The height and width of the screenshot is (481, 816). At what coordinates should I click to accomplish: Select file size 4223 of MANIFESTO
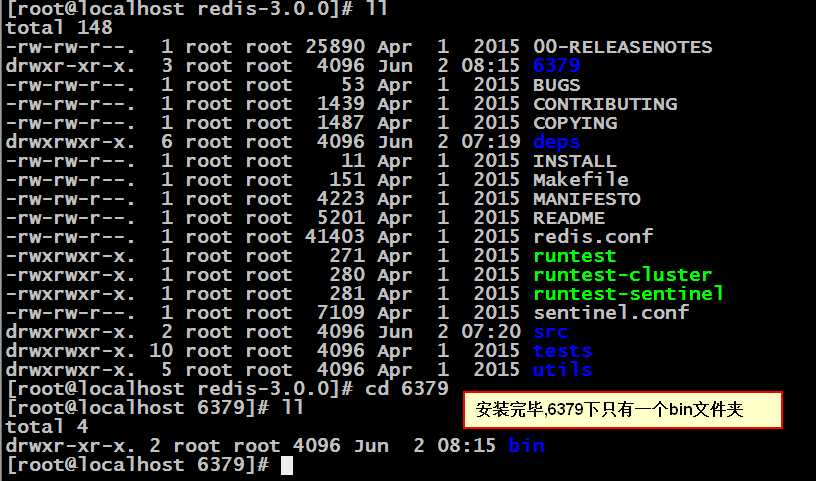341,199
